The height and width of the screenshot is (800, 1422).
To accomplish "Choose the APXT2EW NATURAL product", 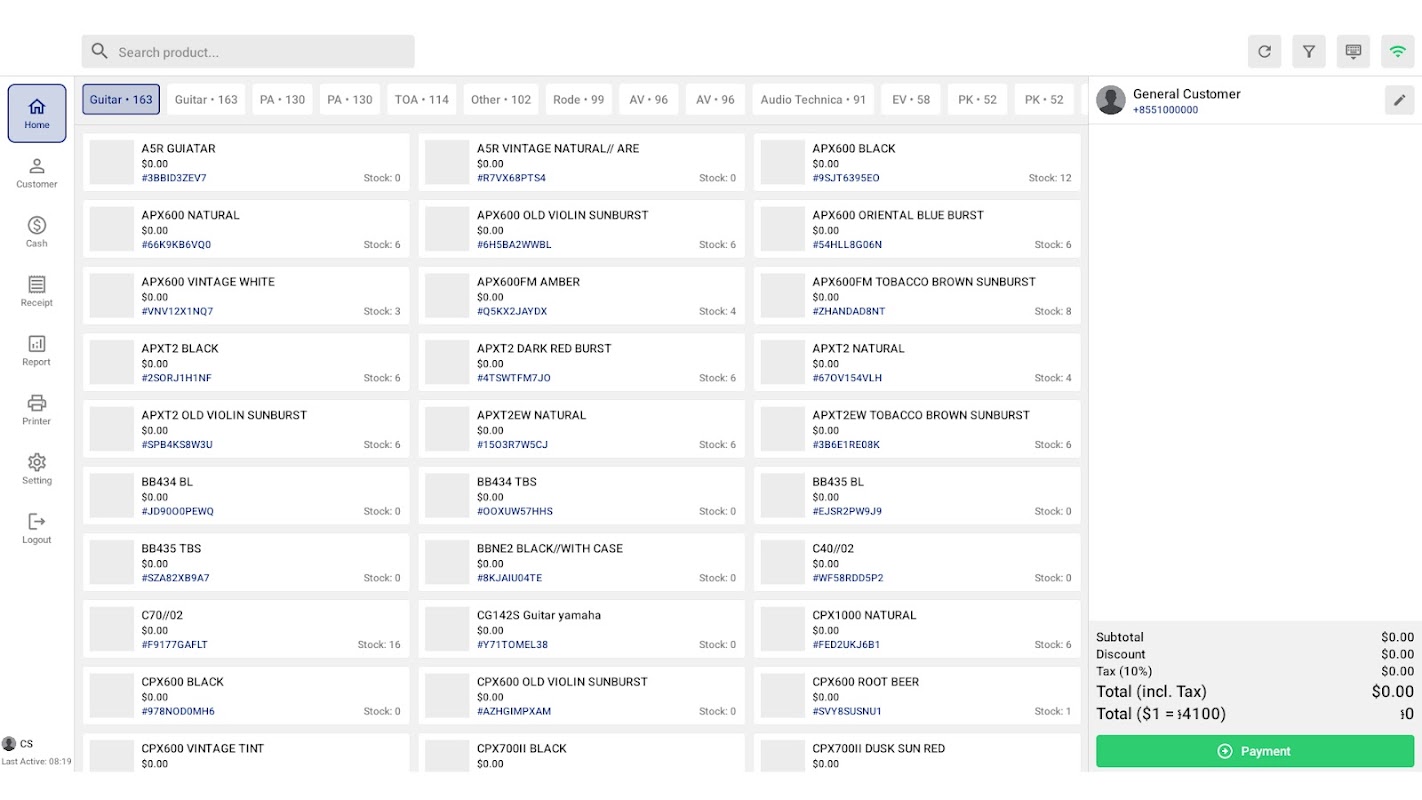I will click(582, 429).
